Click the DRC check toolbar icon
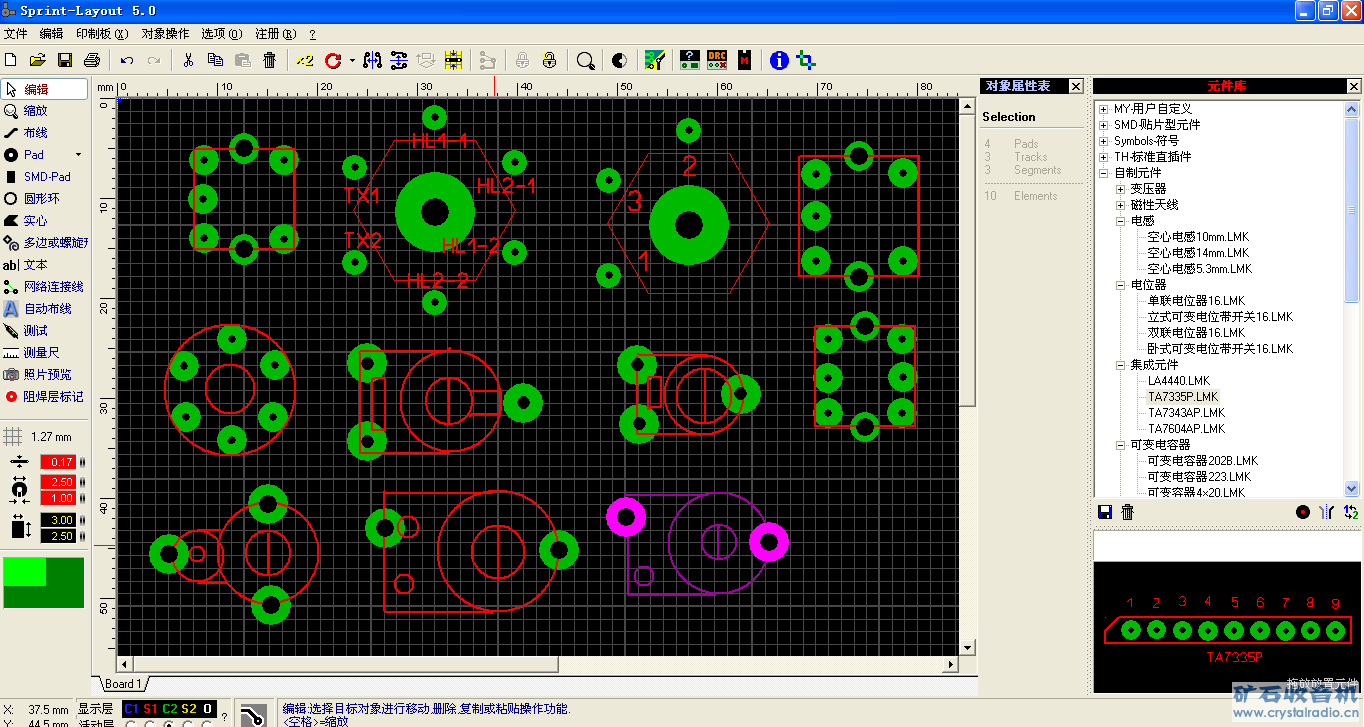 (717, 60)
